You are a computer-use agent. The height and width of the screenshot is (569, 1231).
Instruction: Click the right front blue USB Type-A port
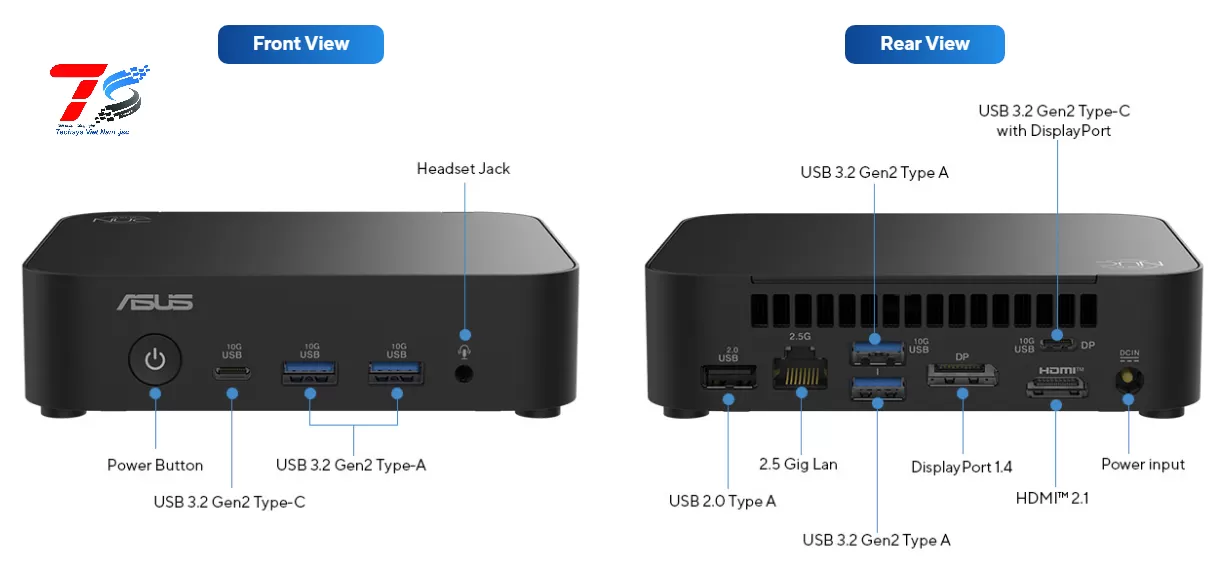click(x=396, y=373)
